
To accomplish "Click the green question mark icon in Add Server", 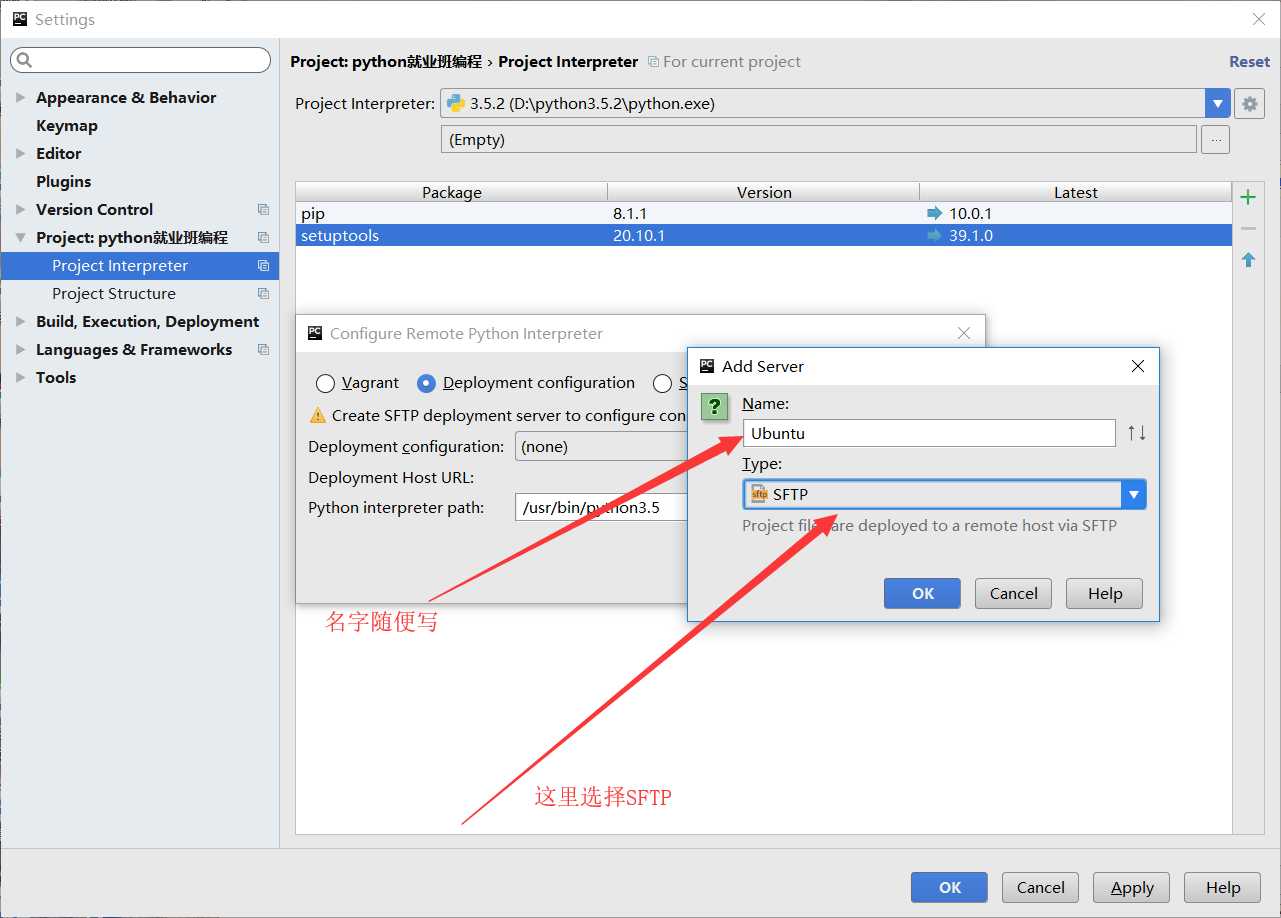I will (x=714, y=406).
